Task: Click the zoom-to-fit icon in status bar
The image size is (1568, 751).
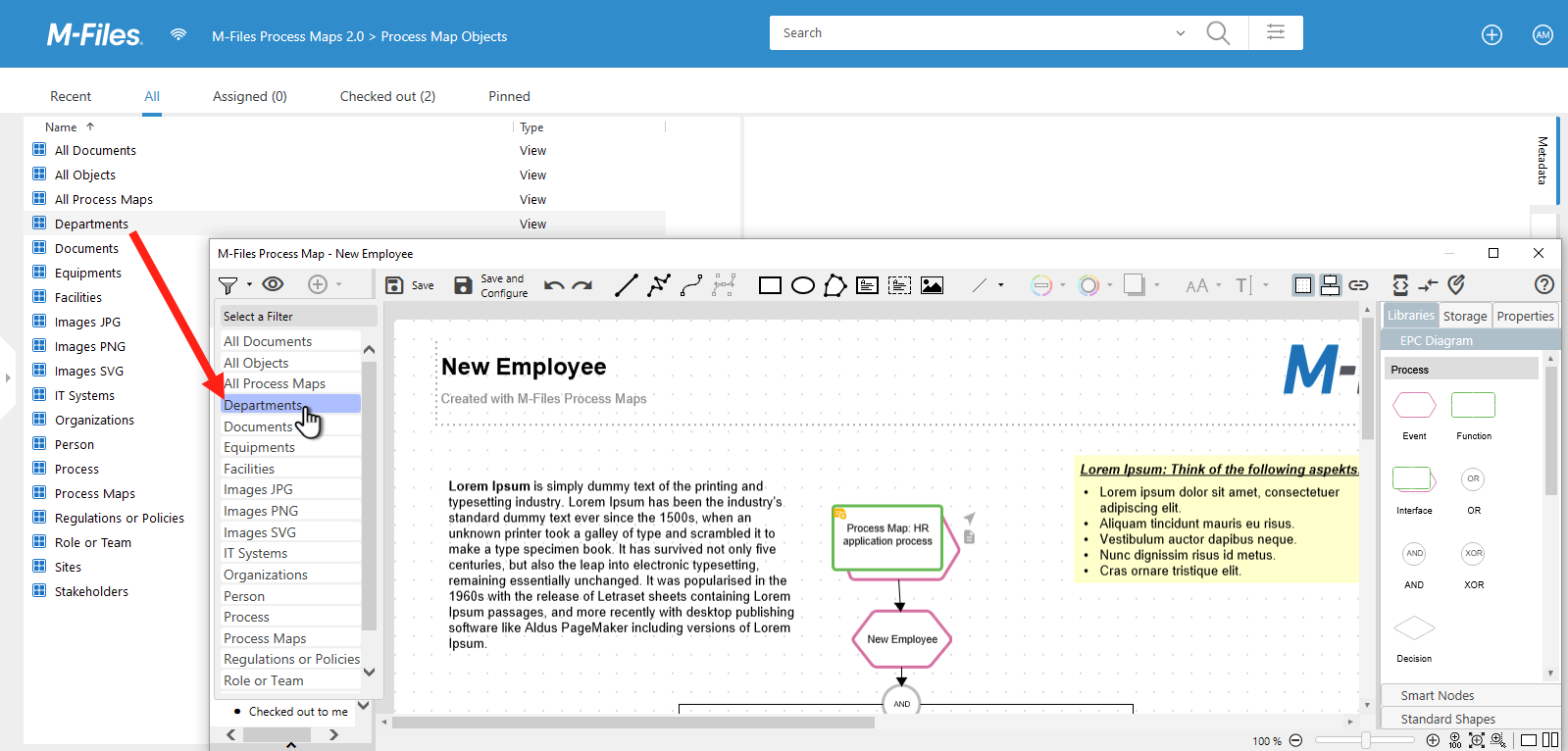Action: point(1477,740)
